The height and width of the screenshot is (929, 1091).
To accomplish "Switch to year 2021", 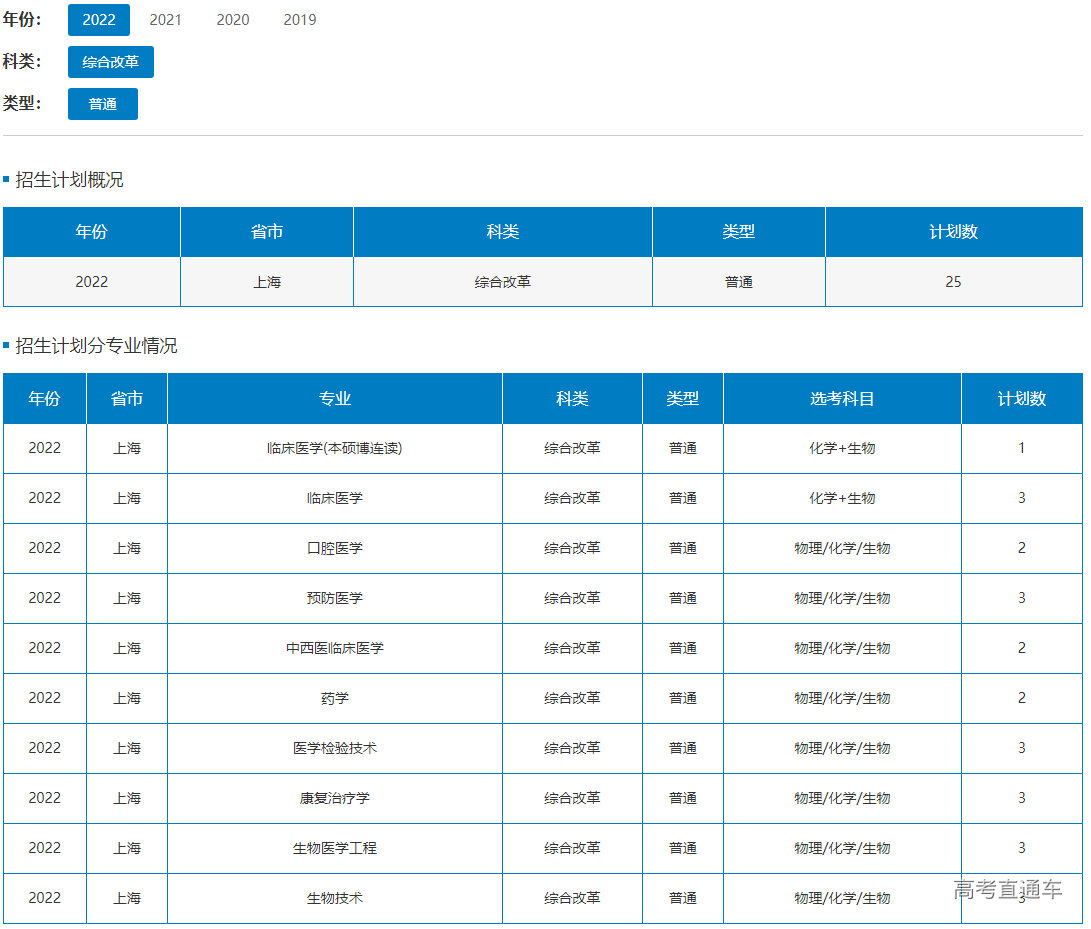I will (x=166, y=20).
